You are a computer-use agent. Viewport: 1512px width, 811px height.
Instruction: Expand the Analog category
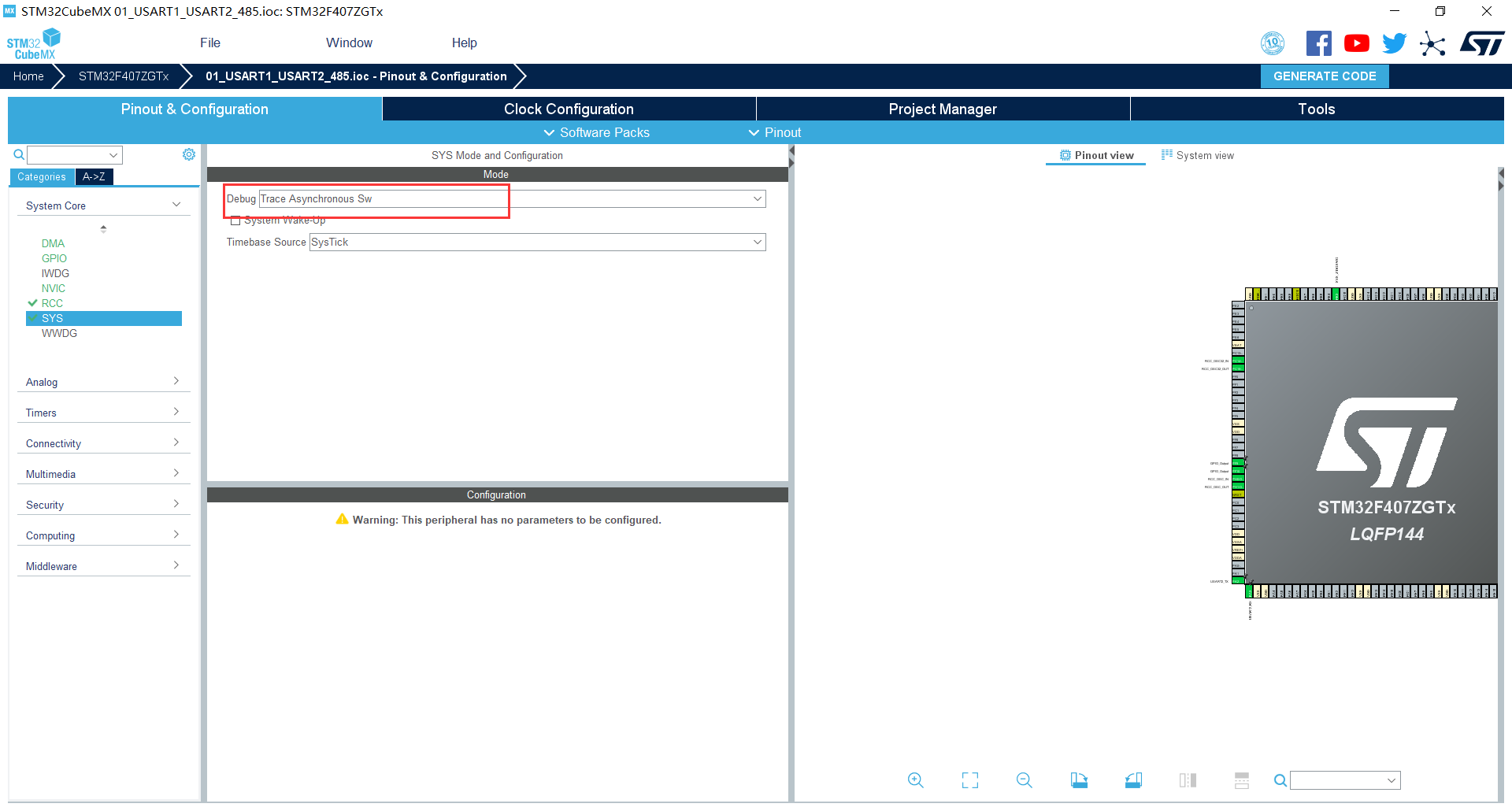tap(103, 382)
